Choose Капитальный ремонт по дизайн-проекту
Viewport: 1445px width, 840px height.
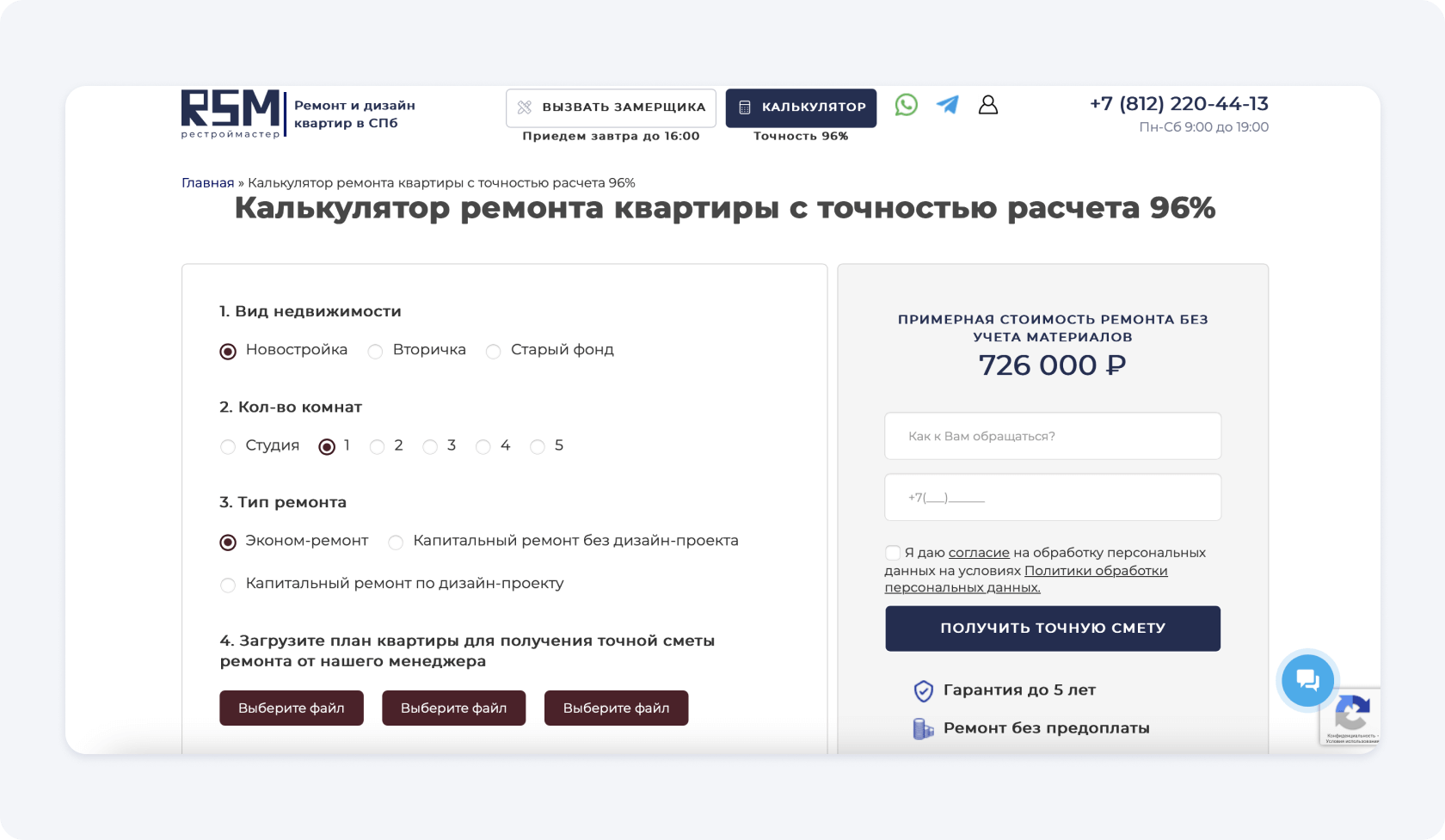(228, 586)
